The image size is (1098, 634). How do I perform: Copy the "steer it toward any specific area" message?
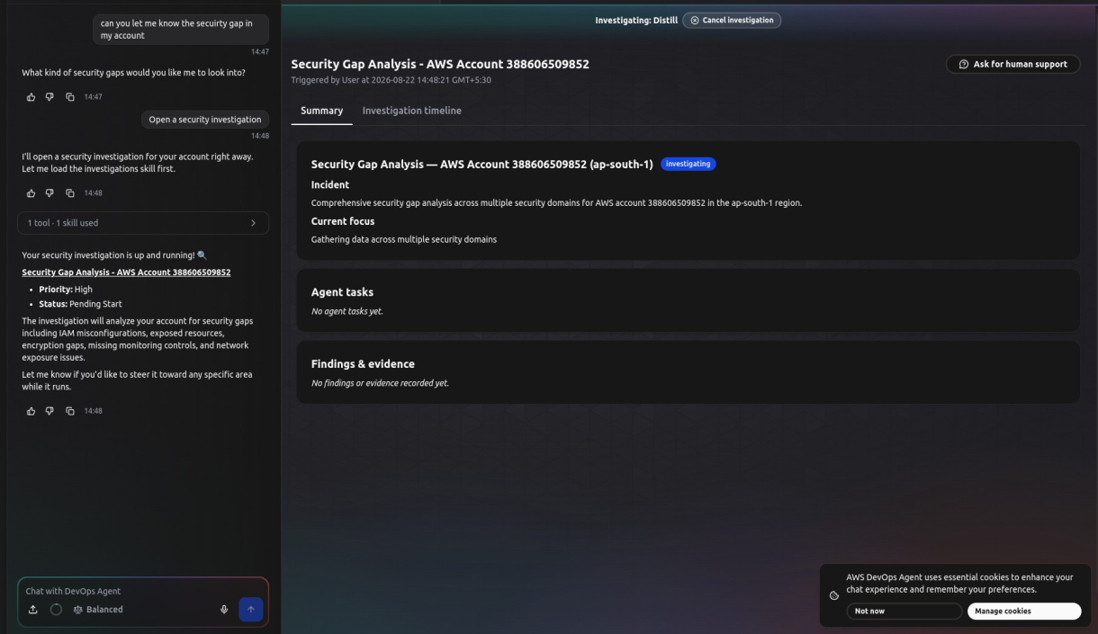click(x=70, y=411)
